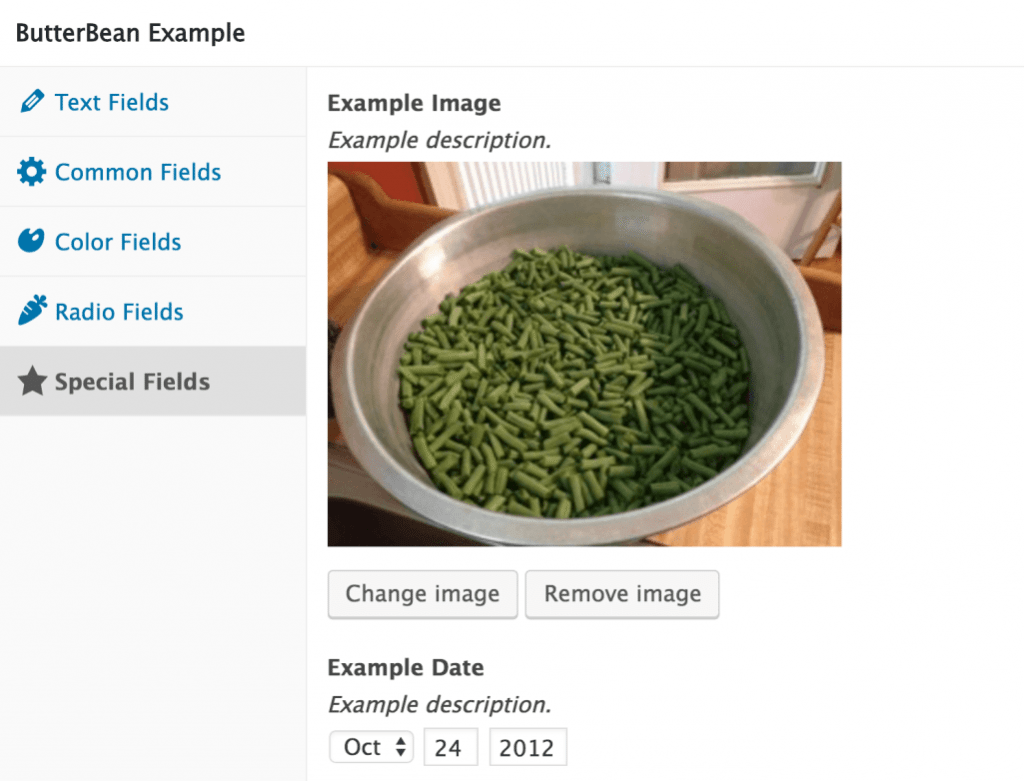This screenshot has height=781, width=1024.
Task: Go to the Color Fields tab label
Action: pos(118,242)
